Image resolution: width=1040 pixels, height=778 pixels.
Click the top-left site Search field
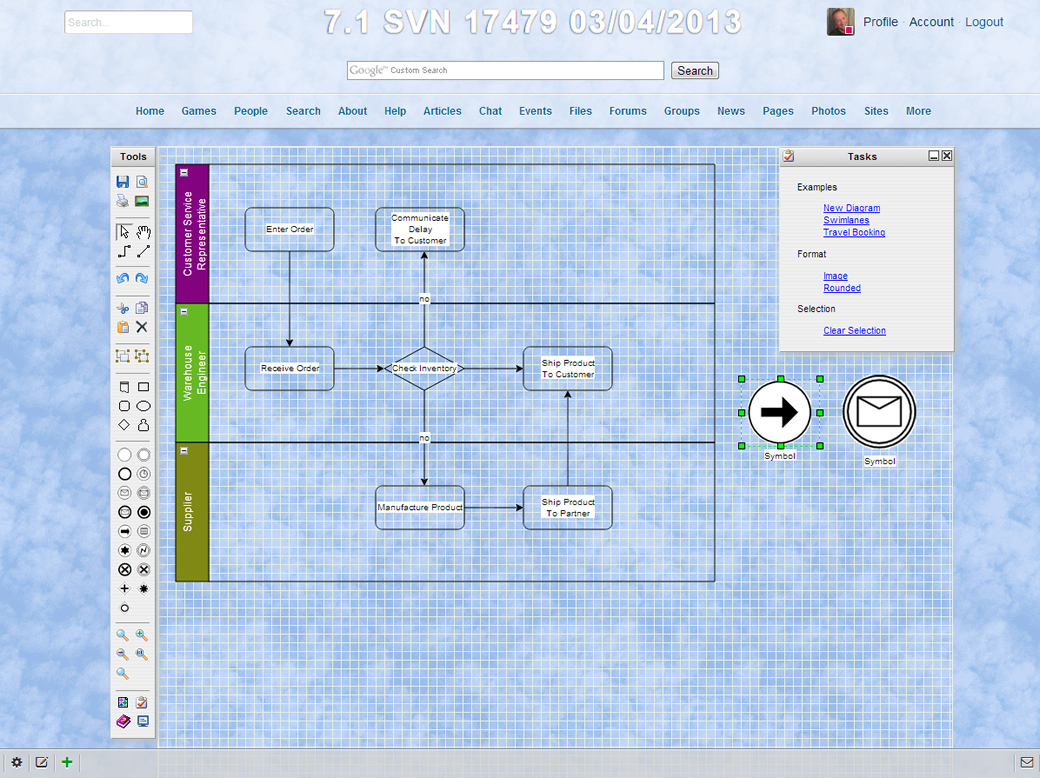pyautogui.click(x=128, y=22)
